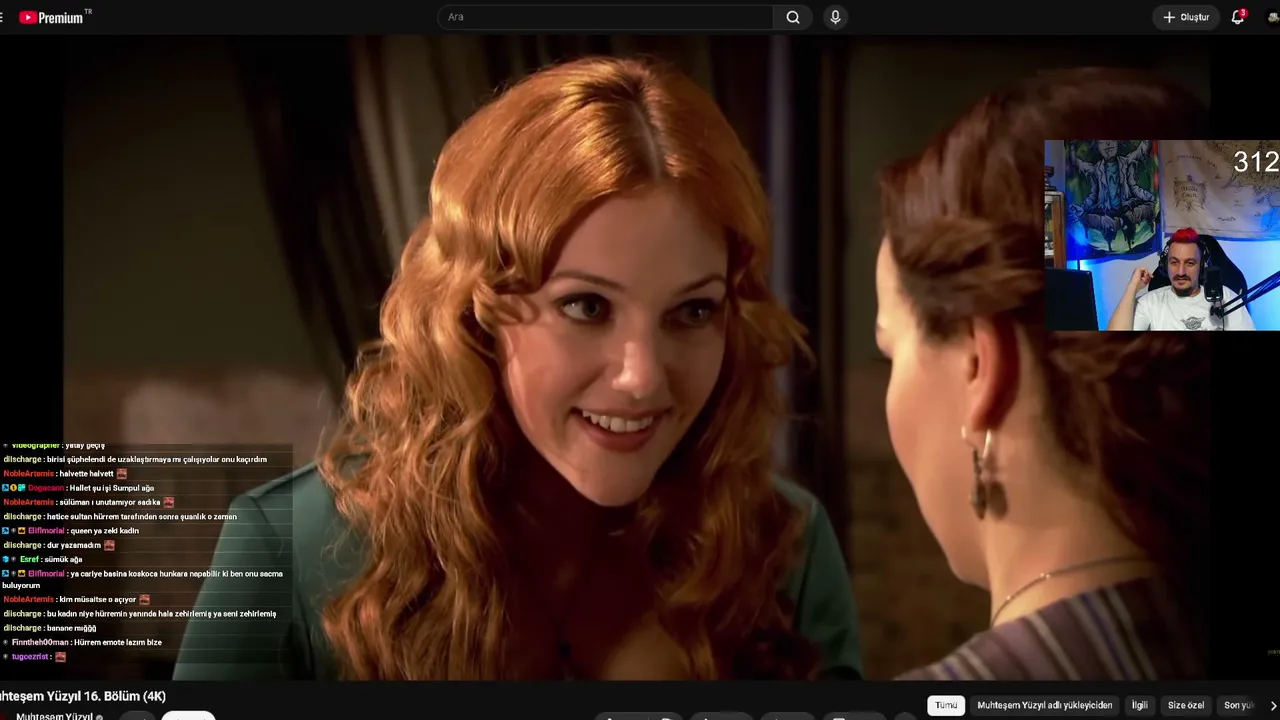1280x720 pixels.
Task: Open the account avatar menu
Action: point(1274,17)
